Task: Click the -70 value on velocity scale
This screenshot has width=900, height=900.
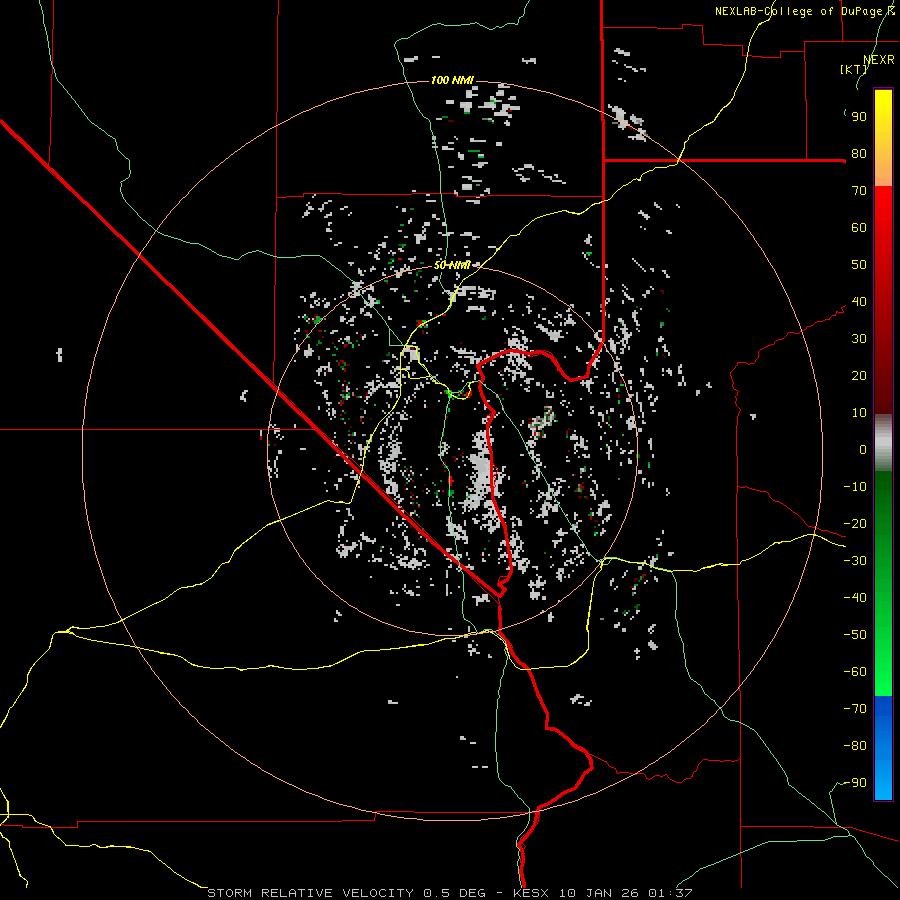Action: point(855,709)
